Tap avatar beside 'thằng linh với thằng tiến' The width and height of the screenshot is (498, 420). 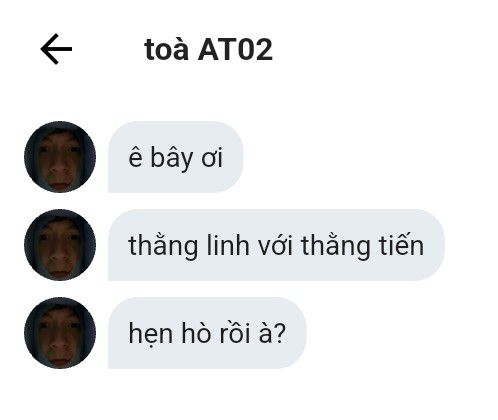pyautogui.click(x=60, y=245)
